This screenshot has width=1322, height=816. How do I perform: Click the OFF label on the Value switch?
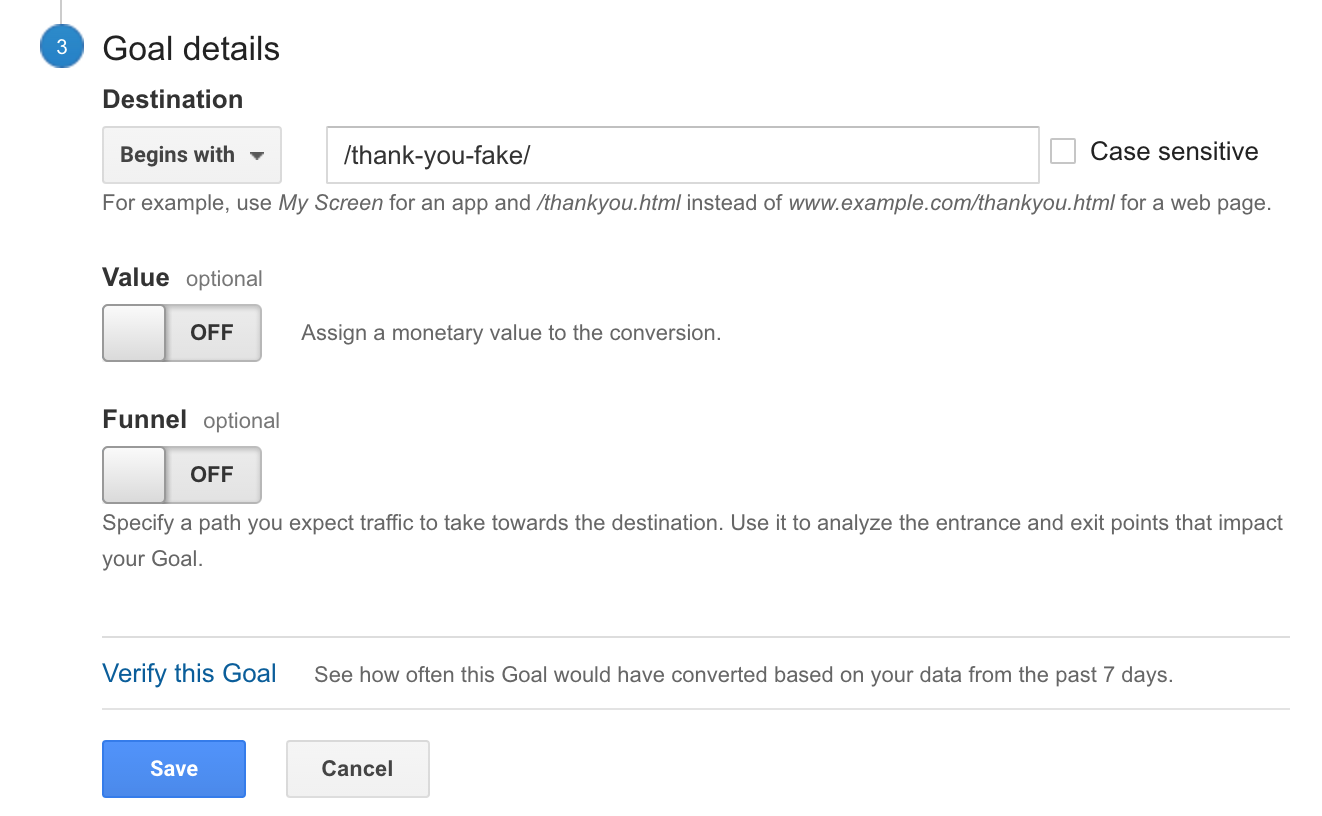click(212, 333)
